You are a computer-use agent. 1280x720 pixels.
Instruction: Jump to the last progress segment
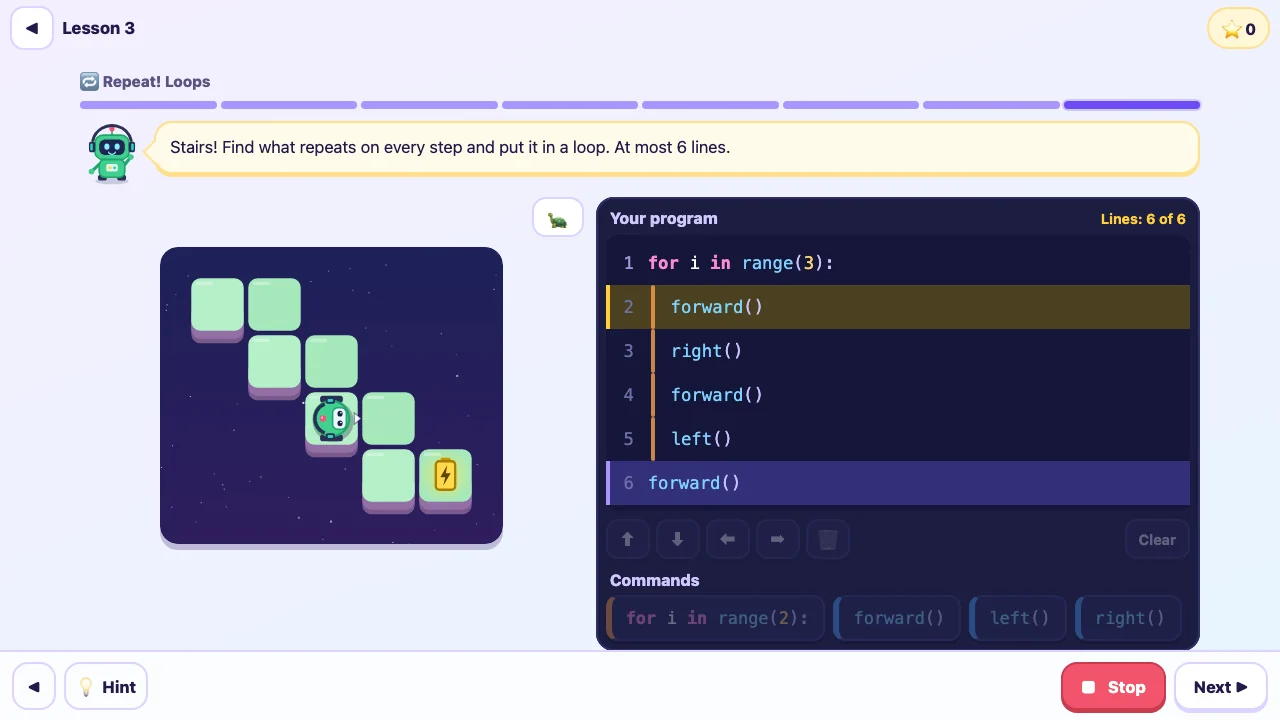[1132, 105]
